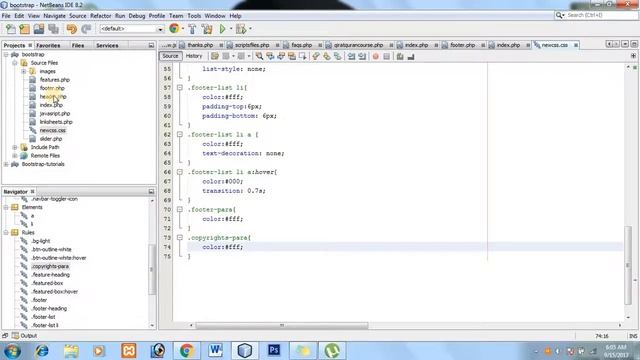Switch to the footer.php editor tab

462,45
